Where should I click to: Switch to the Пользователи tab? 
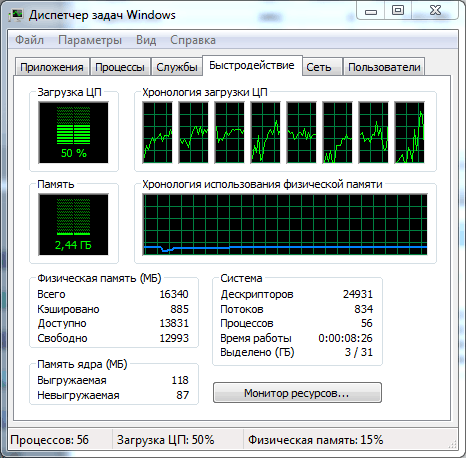tap(384, 67)
